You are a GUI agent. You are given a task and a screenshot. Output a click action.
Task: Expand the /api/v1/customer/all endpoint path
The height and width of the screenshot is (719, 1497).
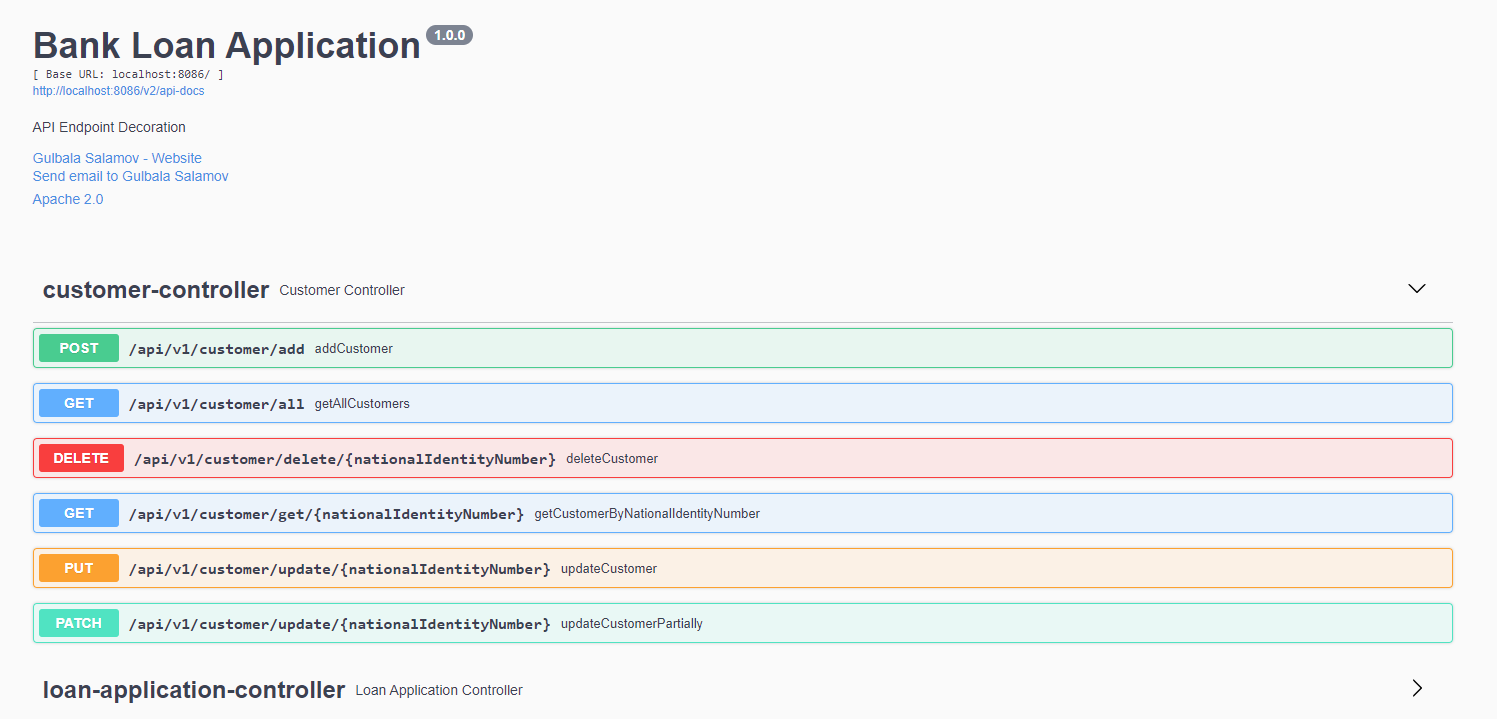click(217, 404)
